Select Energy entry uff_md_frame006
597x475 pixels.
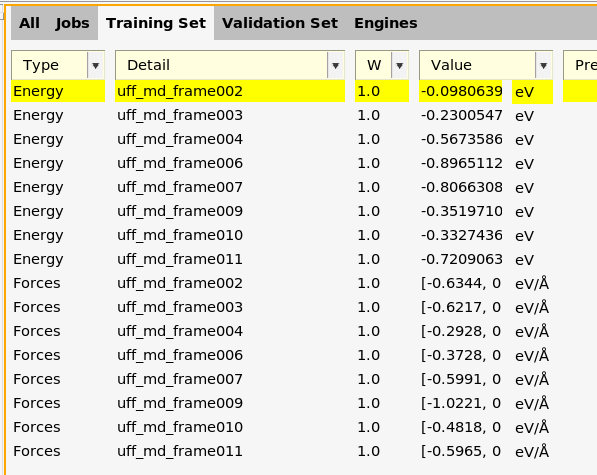pyautogui.click(x=180, y=163)
